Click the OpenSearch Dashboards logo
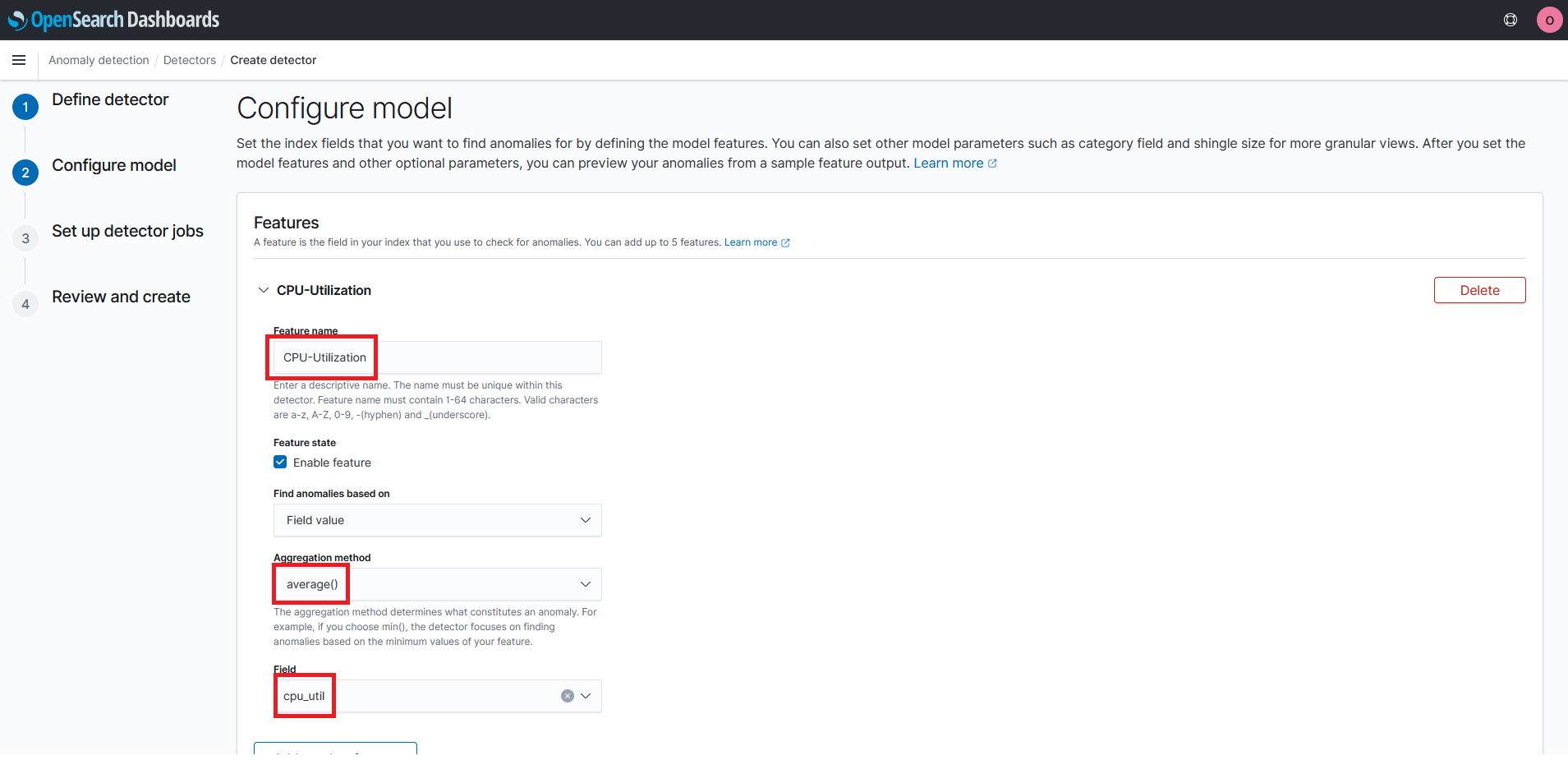 [114, 20]
